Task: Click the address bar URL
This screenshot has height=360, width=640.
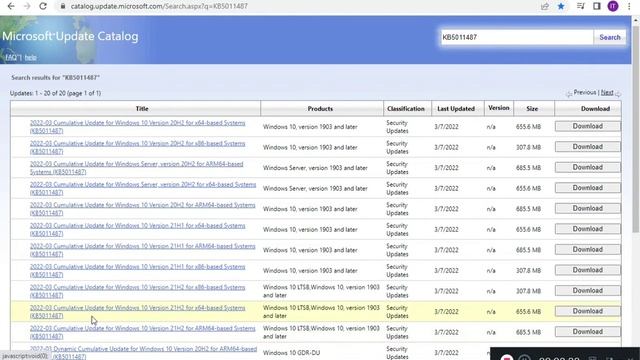Action: [x=159, y=6]
